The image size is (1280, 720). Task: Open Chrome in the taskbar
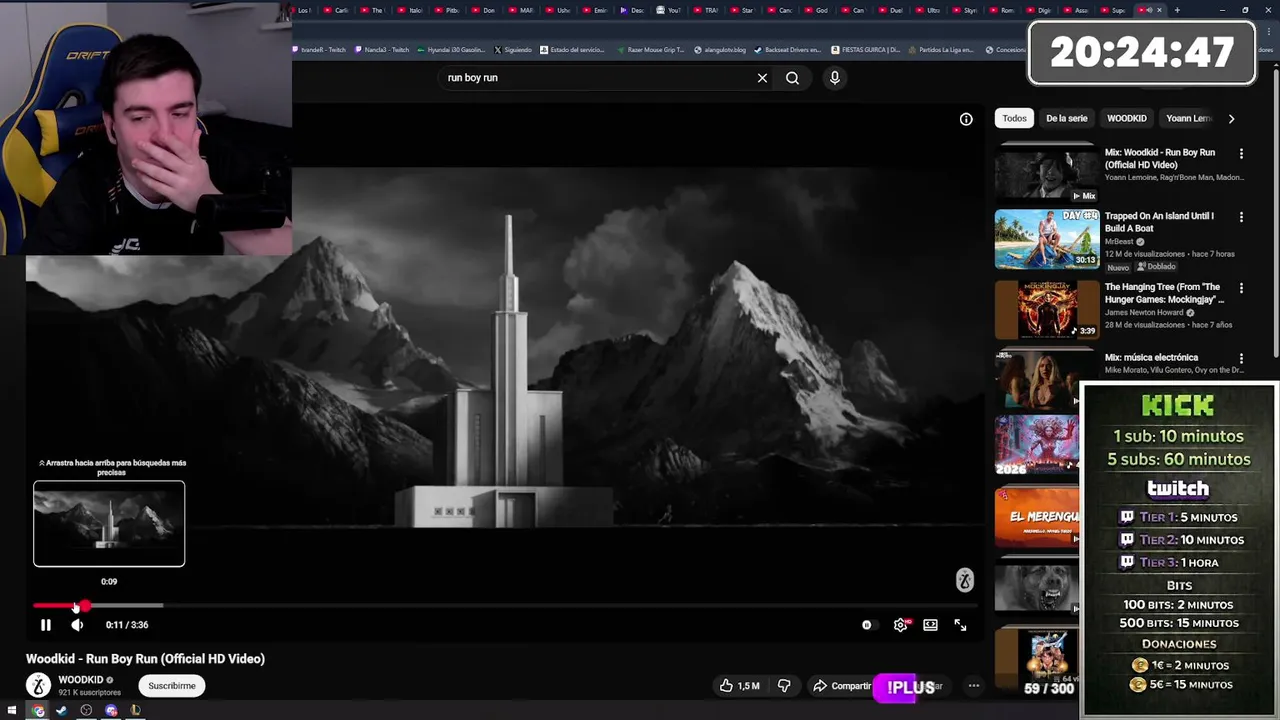pos(38,711)
